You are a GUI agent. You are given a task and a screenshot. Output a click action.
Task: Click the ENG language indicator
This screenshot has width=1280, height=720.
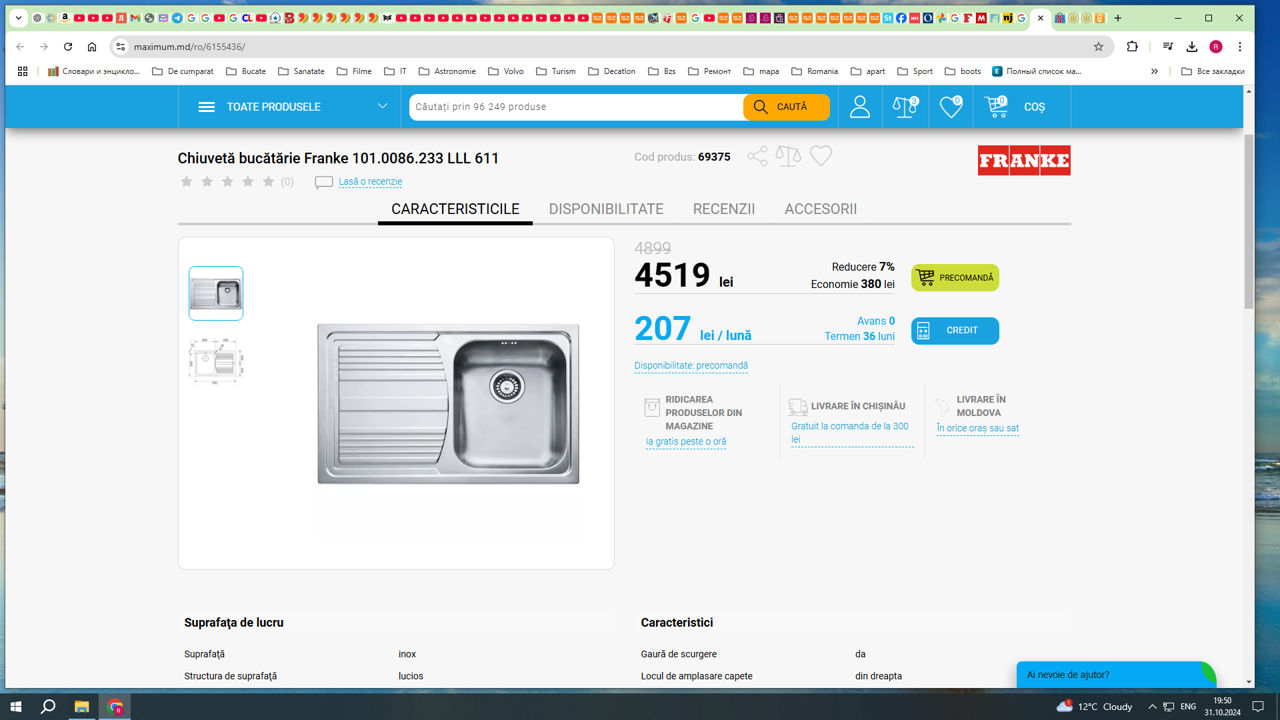(1188, 706)
